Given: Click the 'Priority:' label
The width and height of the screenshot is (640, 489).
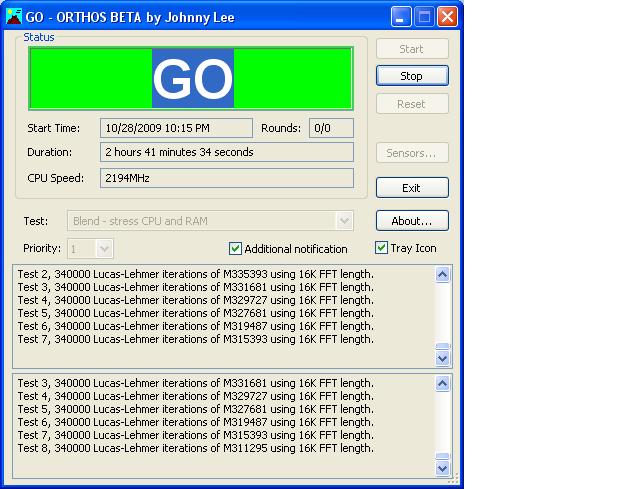Looking at the screenshot, I should click(x=42, y=248).
